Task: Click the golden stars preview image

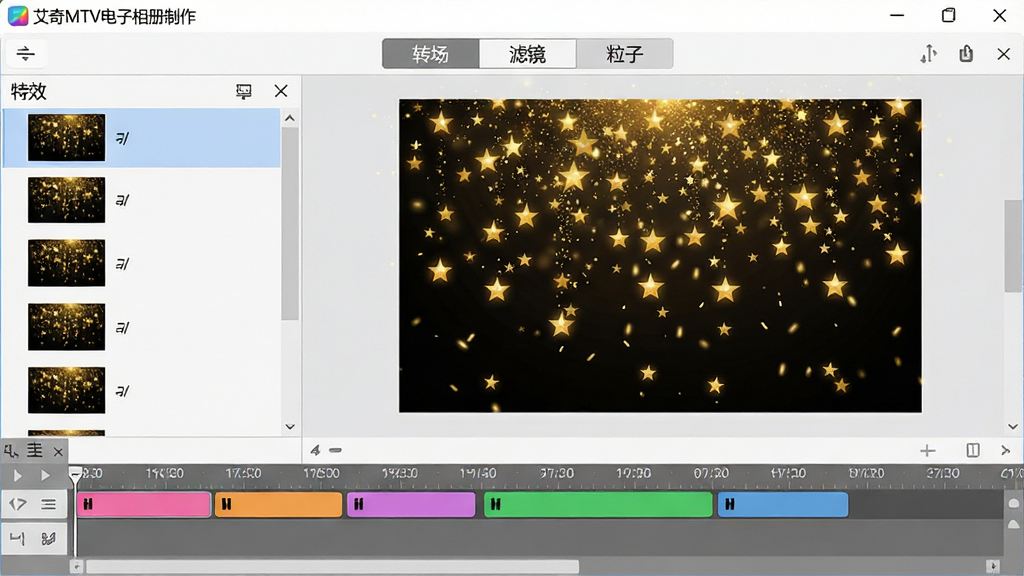Action: [x=660, y=255]
